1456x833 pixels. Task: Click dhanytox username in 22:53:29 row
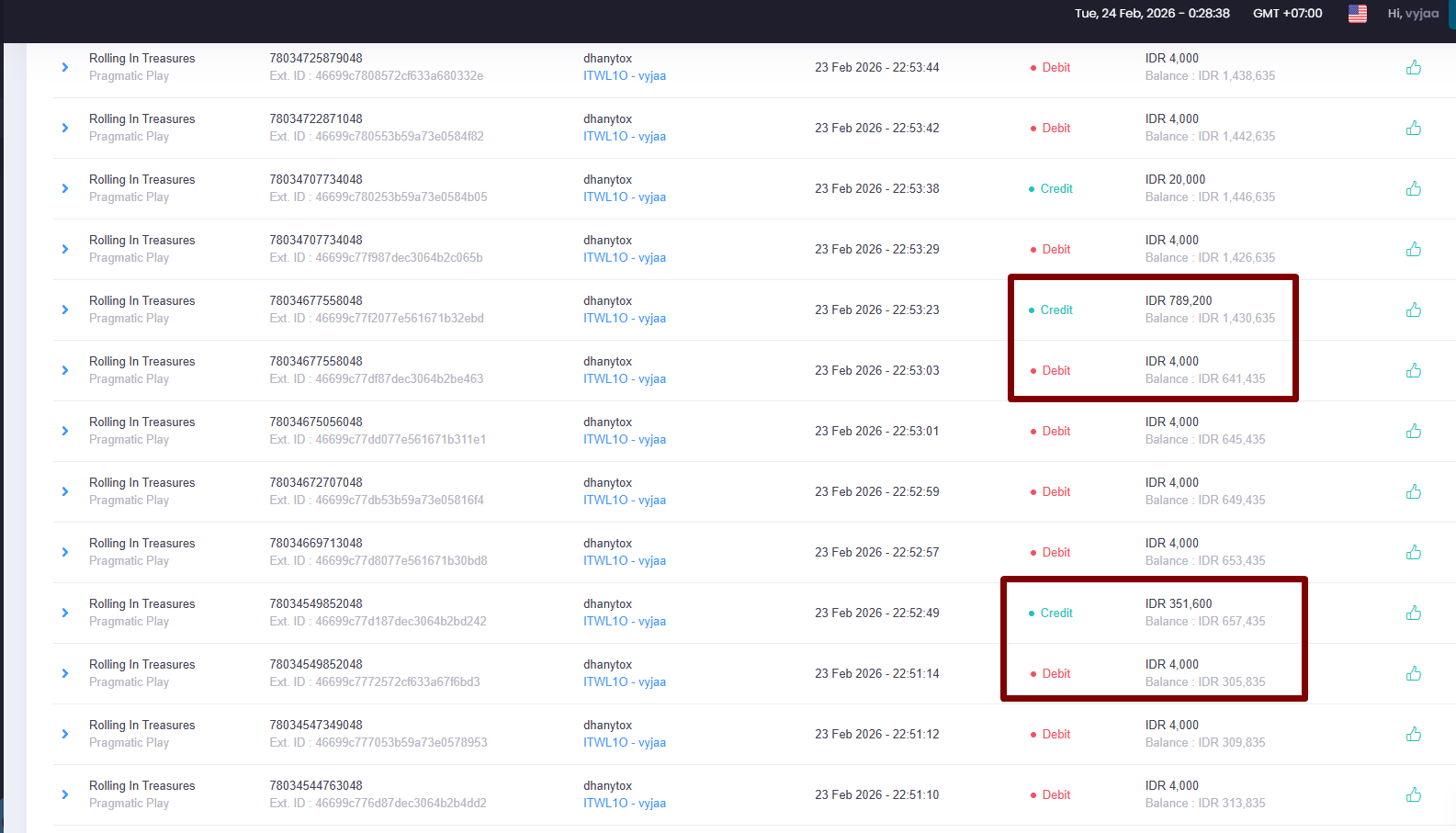tap(608, 240)
